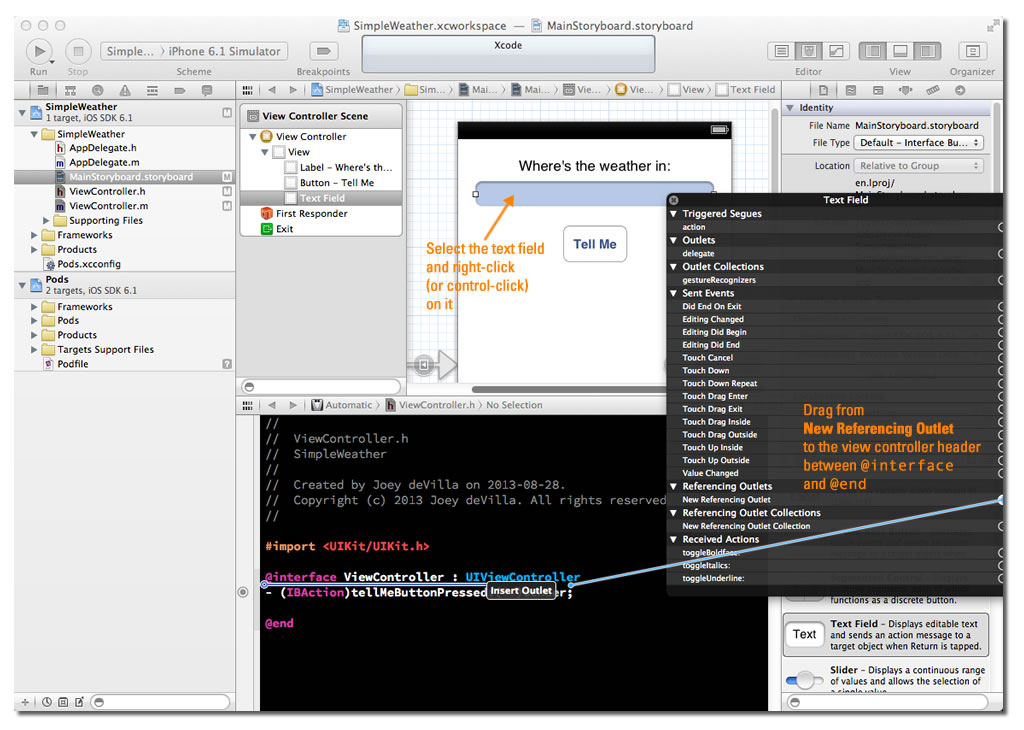
Task: Click Text Field in the storyboard jump bar
Action: pos(746,89)
